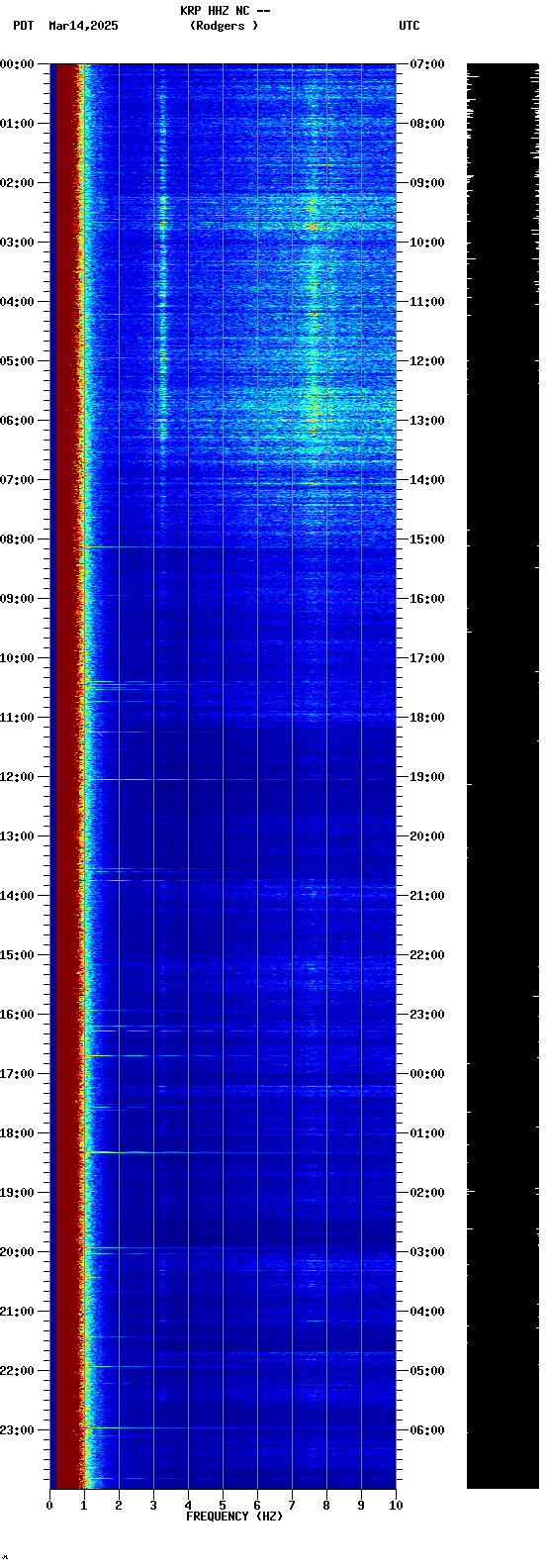
Task: Click frequency axis tick label '0'
Action: [x=49, y=1506]
